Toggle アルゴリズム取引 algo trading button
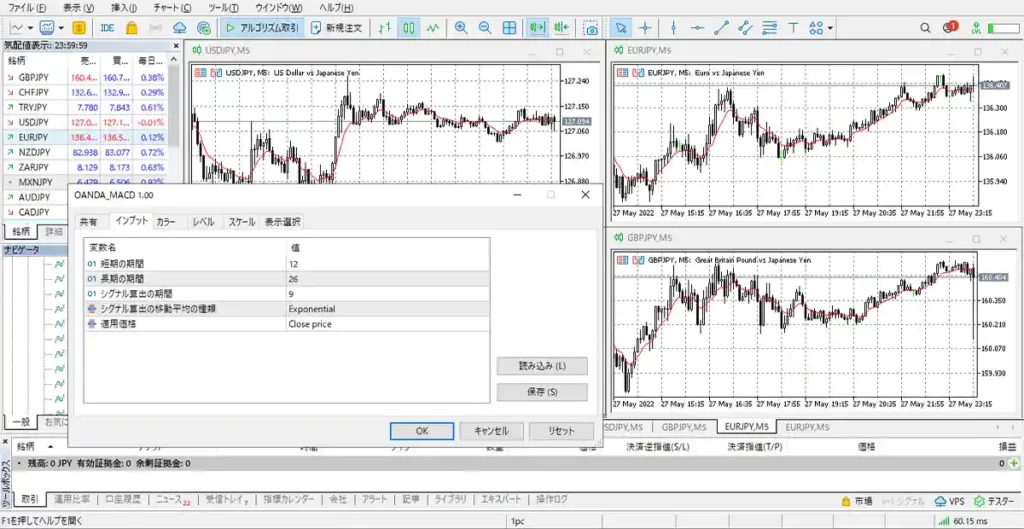Image resolution: width=1024 pixels, height=529 pixels. [x=261, y=28]
